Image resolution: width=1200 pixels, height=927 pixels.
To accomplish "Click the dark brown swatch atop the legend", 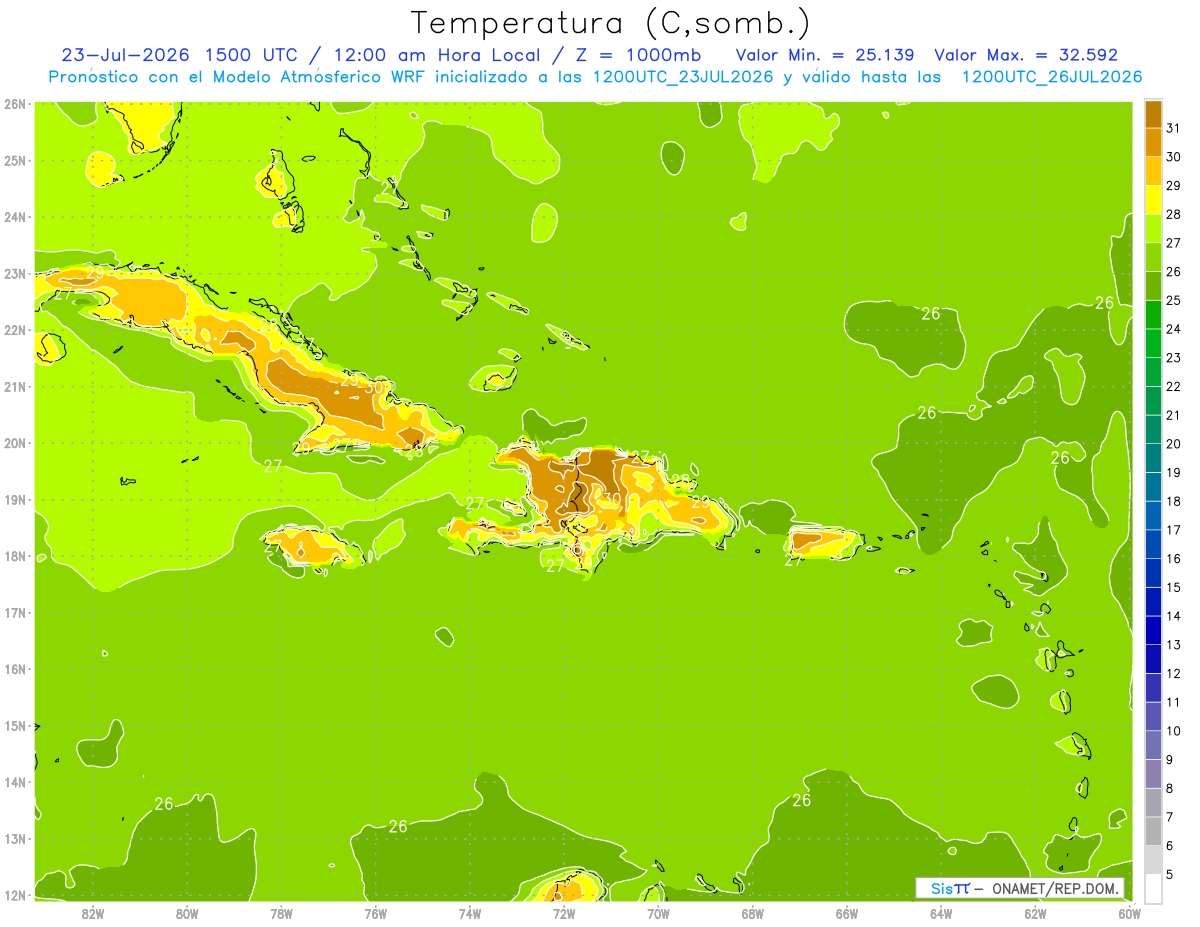I will tap(1153, 114).
